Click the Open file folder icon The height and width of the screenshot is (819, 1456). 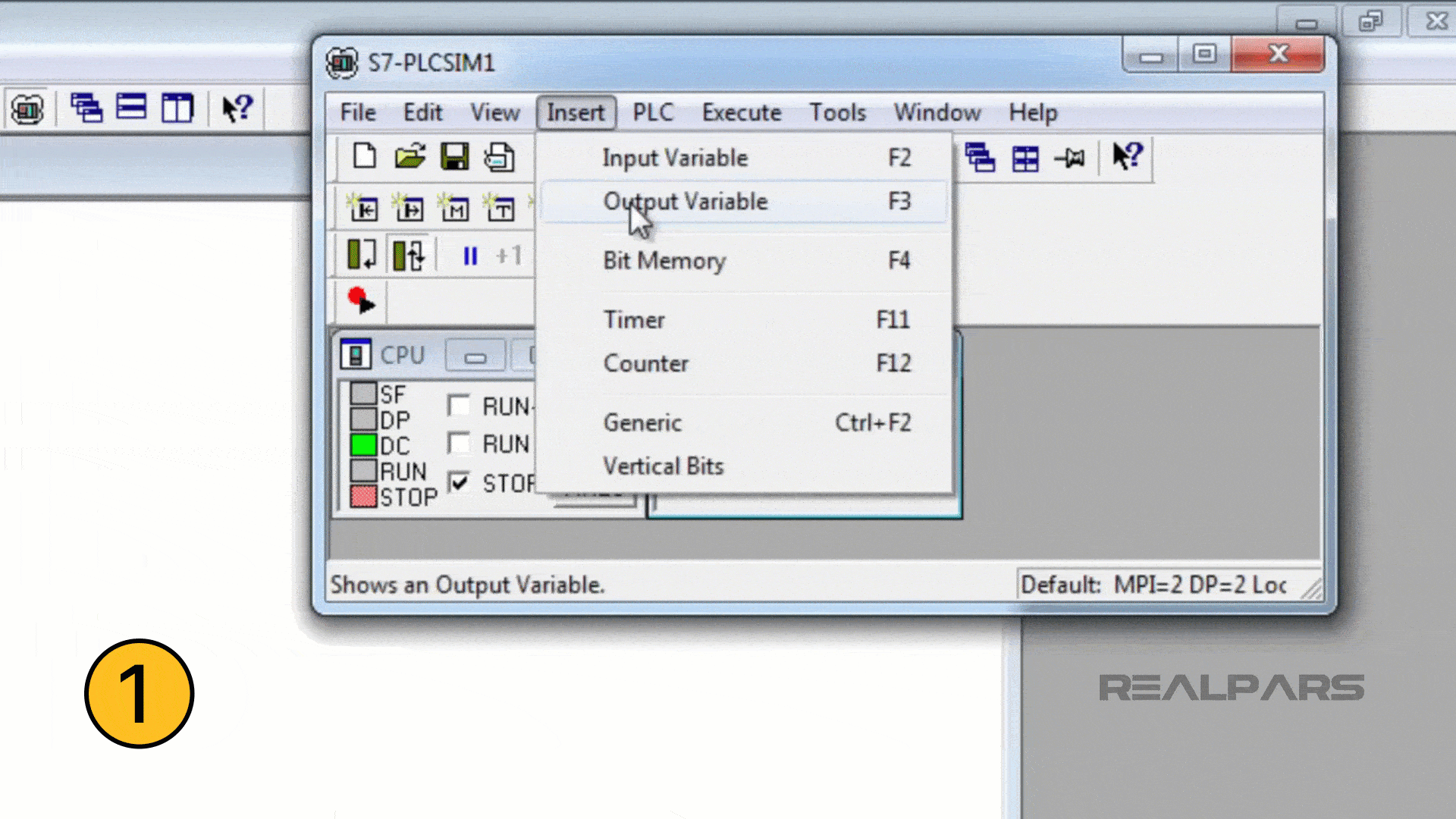tap(409, 157)
